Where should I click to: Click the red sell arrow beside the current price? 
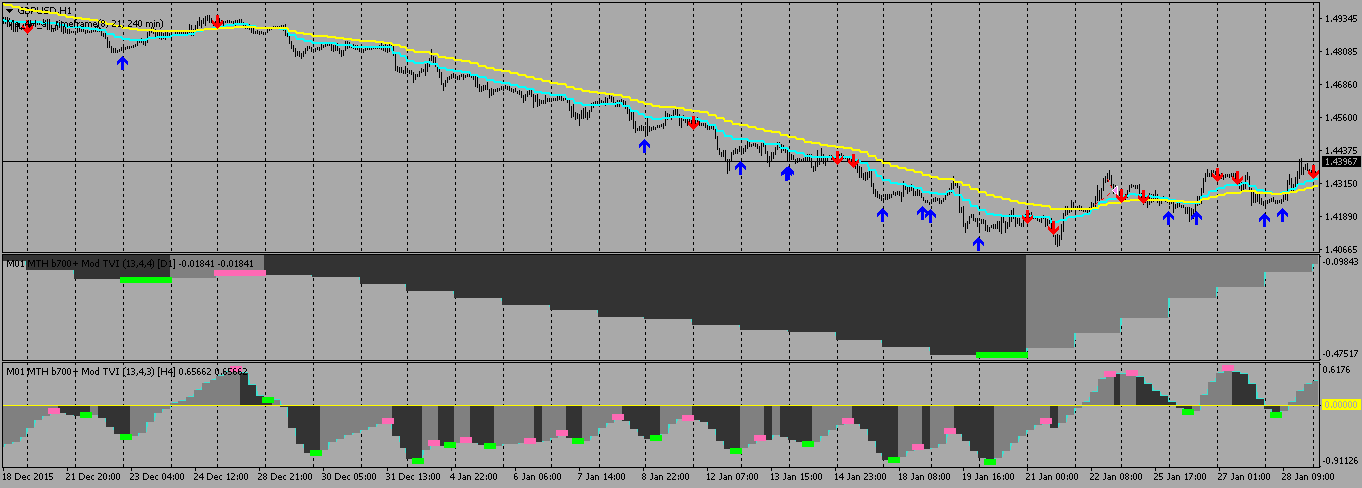pyautogui.click(x=1312, y=172)
